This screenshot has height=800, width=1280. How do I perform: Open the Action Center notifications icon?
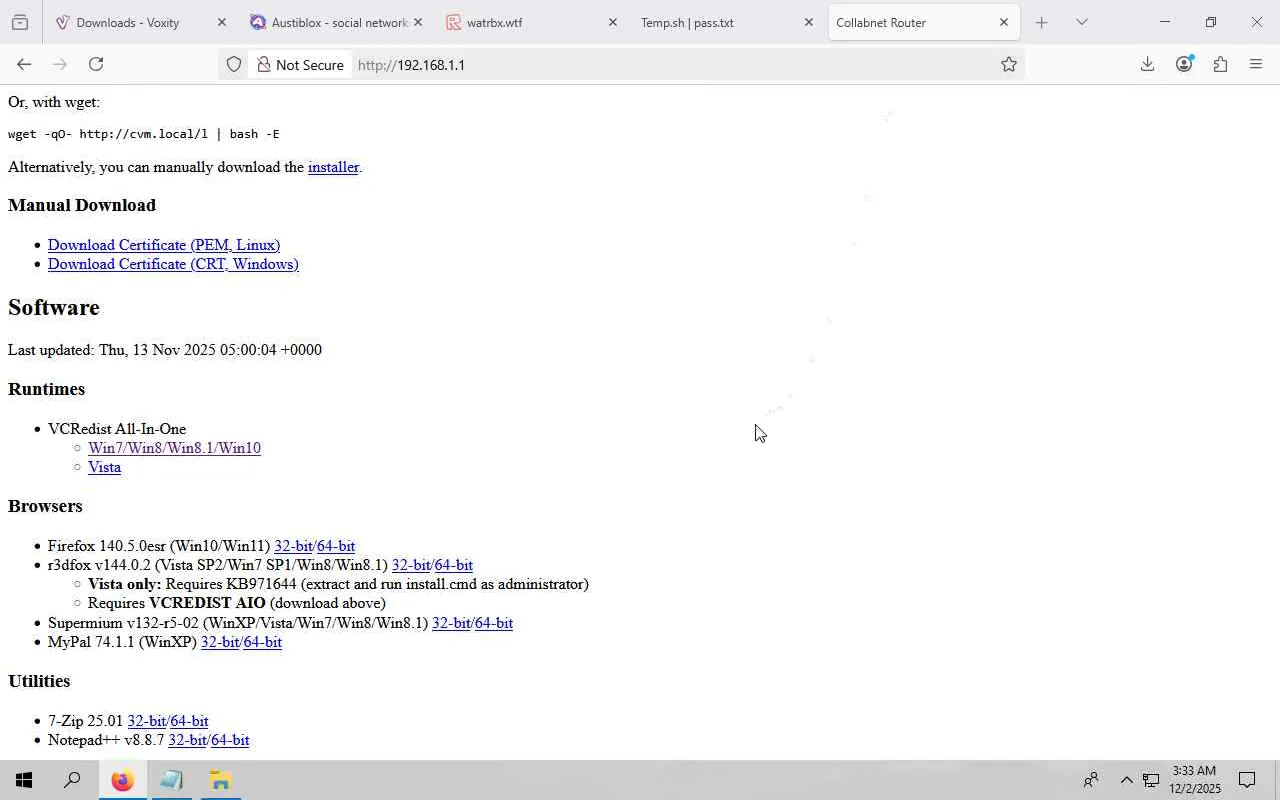(1247, 780)
